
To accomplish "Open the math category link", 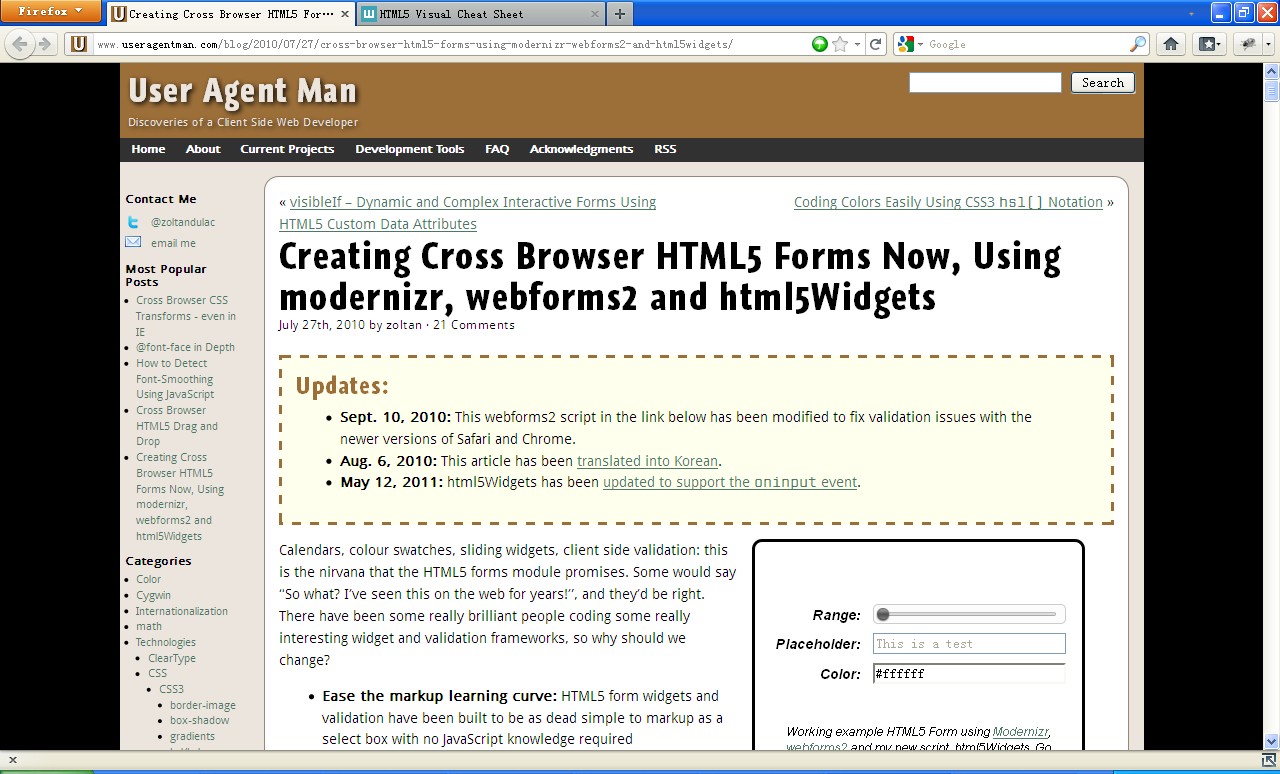I will tap(149, 626).
